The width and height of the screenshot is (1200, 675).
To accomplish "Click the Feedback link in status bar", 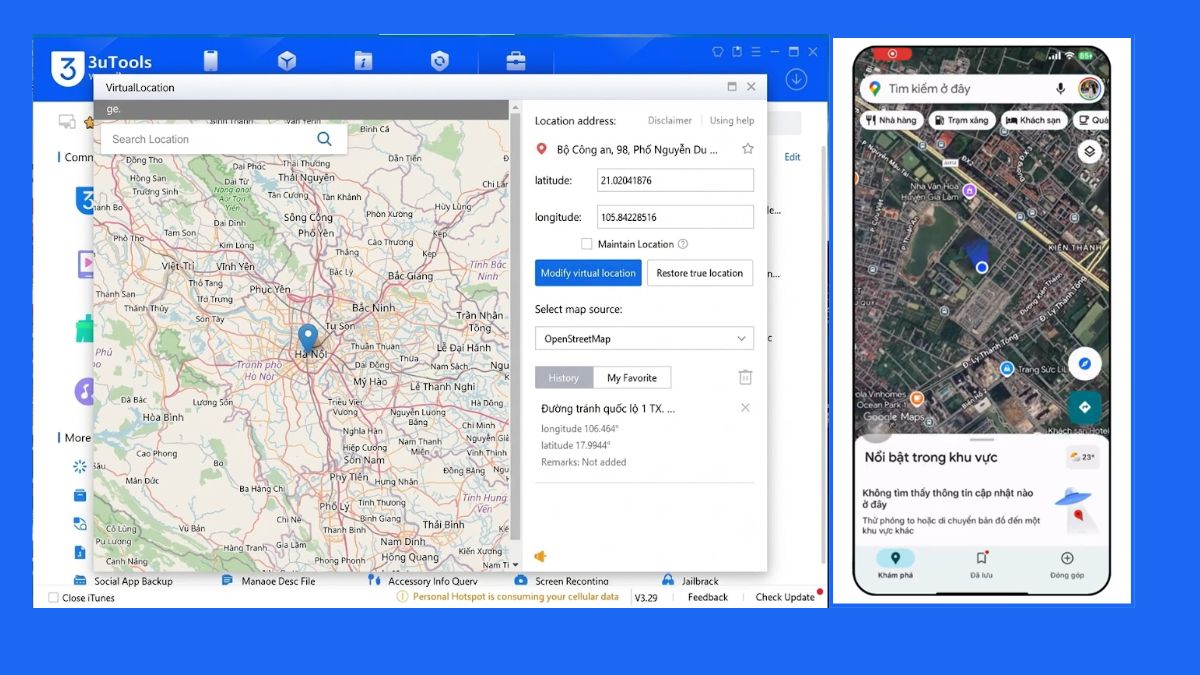I will tap(707, 598).
